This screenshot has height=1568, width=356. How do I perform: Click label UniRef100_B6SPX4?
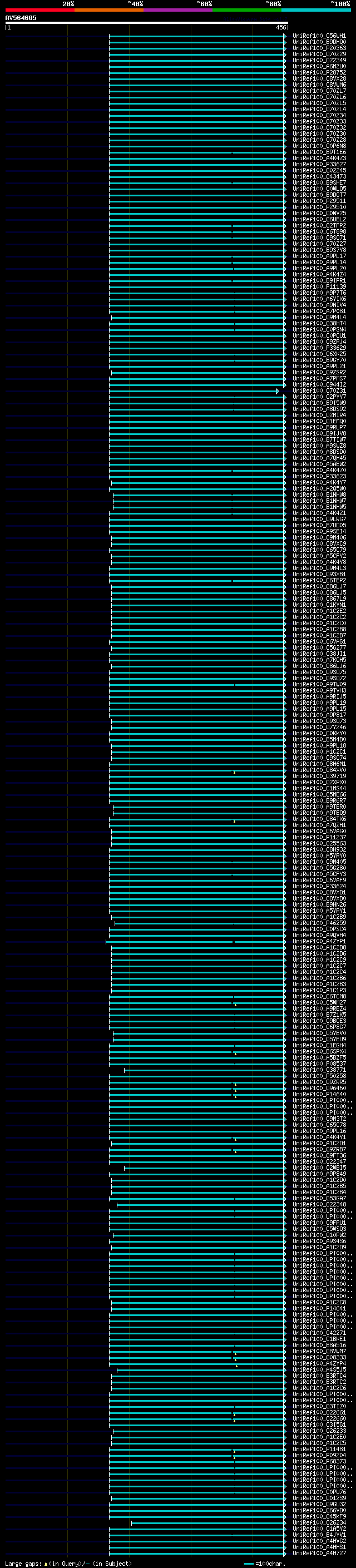coord(319,1051)
